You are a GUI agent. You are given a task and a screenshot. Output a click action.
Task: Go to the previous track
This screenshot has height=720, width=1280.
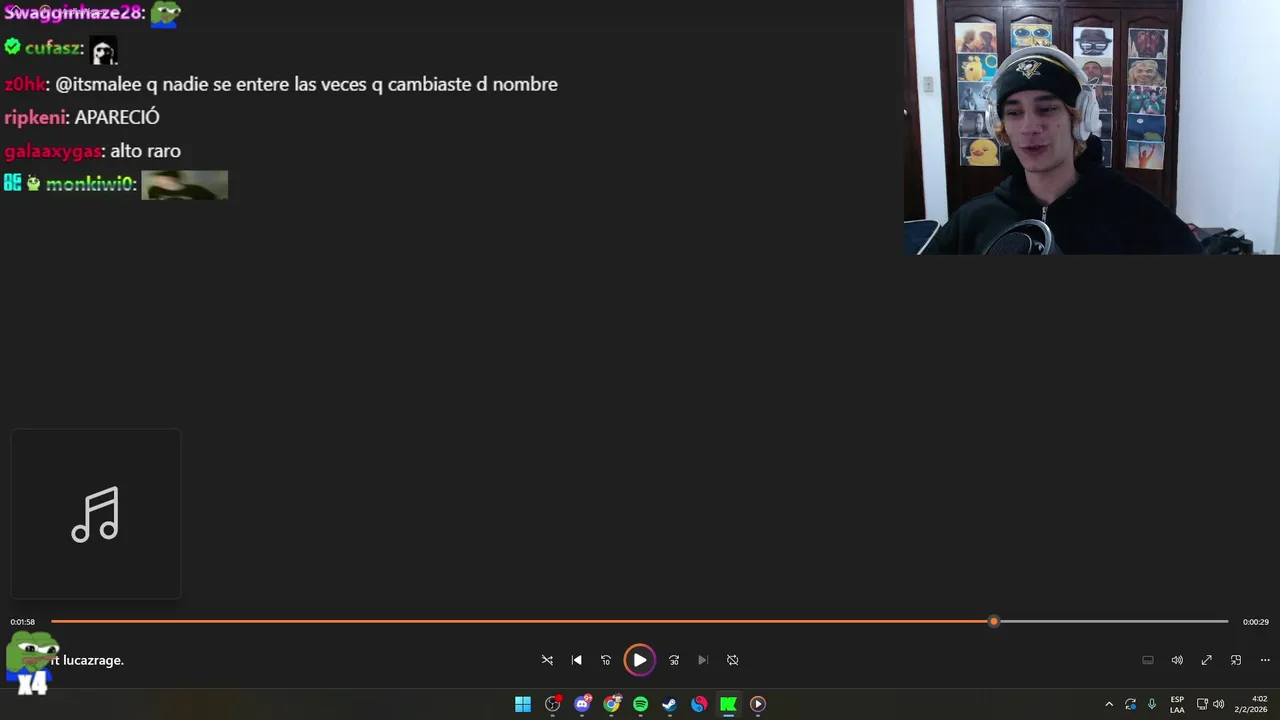[576, 660]
